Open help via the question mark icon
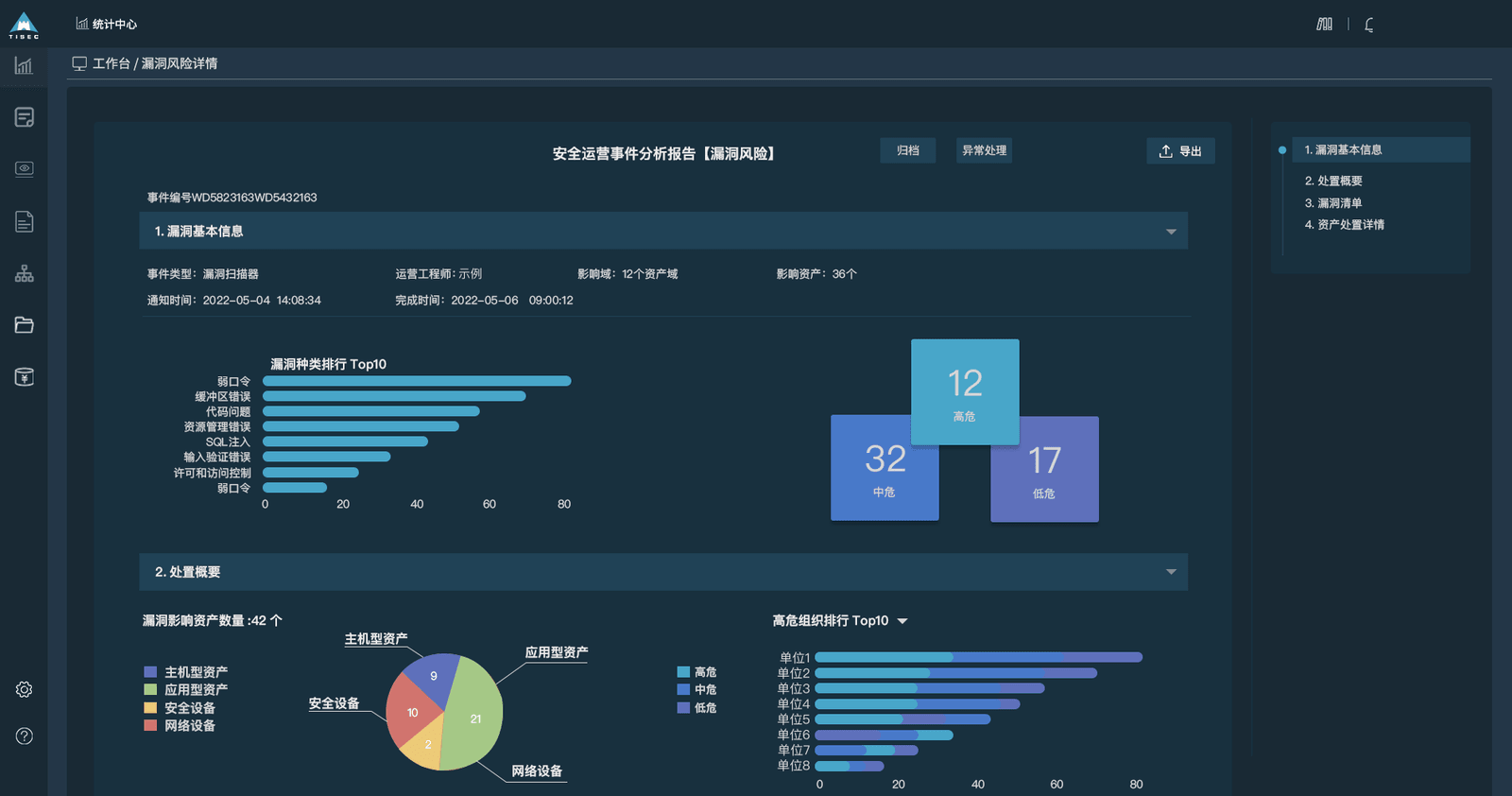The width and height of the screenshot is (1512, 796). 25,736
